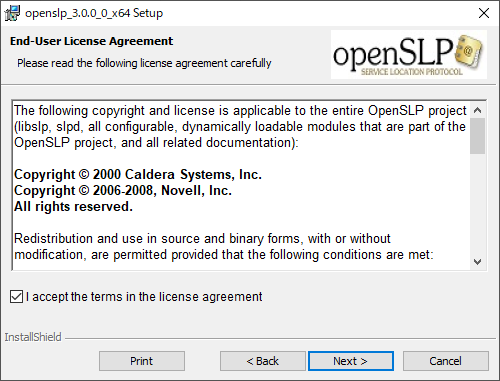The image size is (500, 381).
Task: Proceed using the 'Next >' button
Action: click(x=351, y=361)
